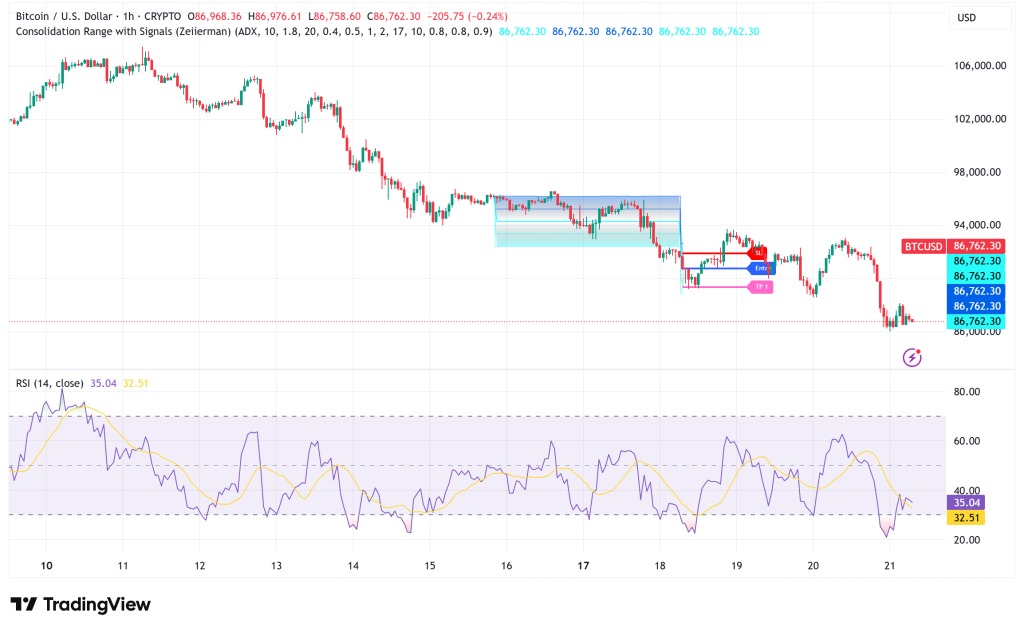Open the USD currency dropdown
This screenshot has height=631, width=1024.
click(x=967, y=18)
